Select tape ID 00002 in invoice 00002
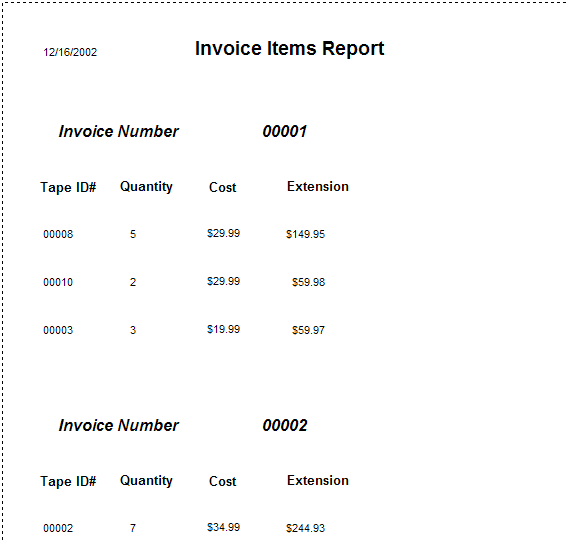 point(58,528)
